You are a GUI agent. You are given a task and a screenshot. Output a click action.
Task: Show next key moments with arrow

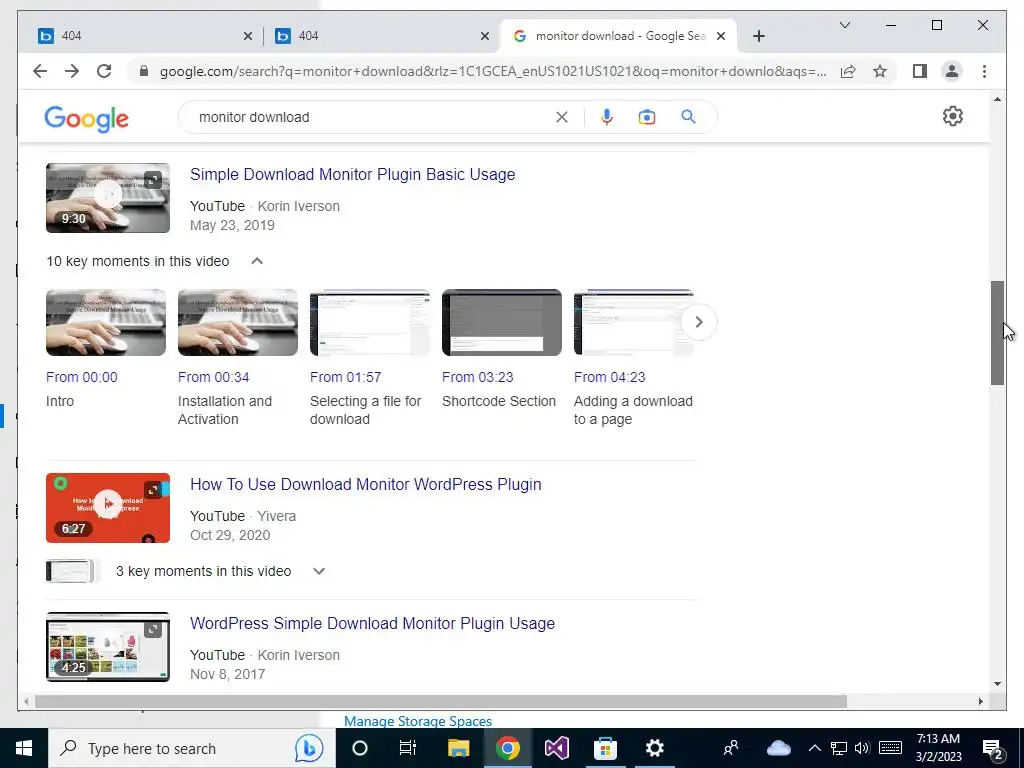tap(699, 322)
